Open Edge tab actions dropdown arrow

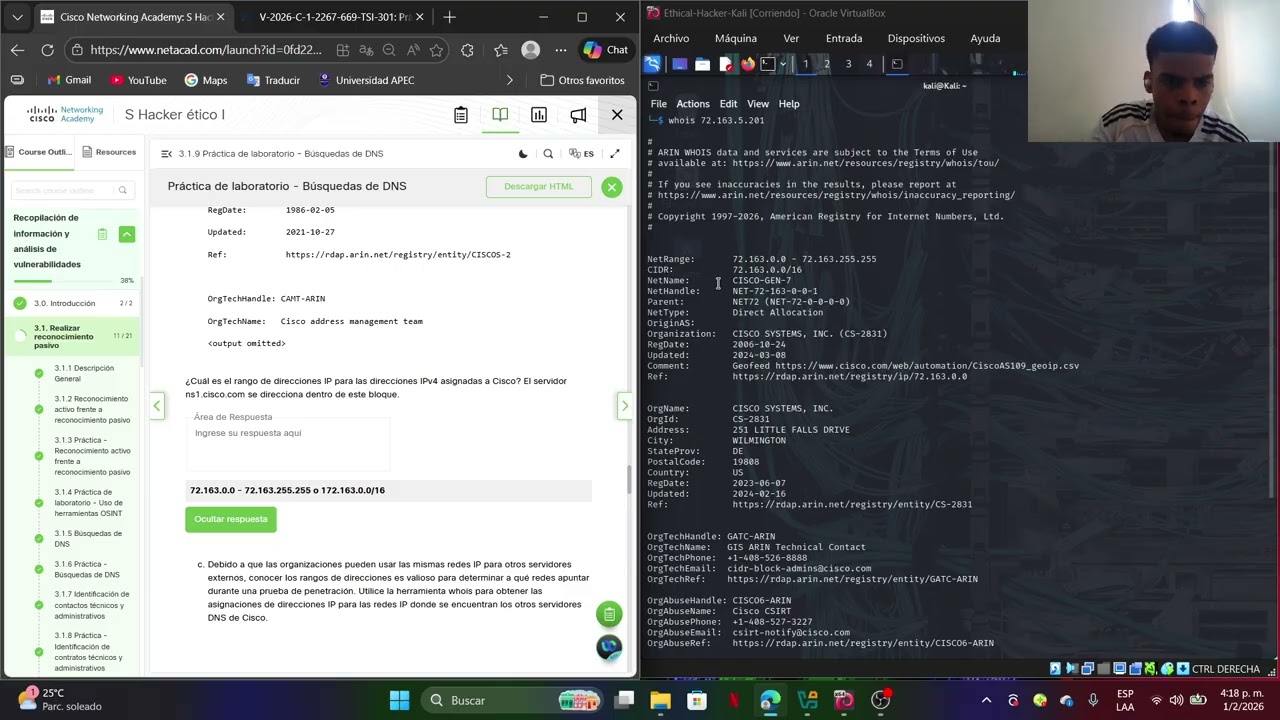(17, 17)
